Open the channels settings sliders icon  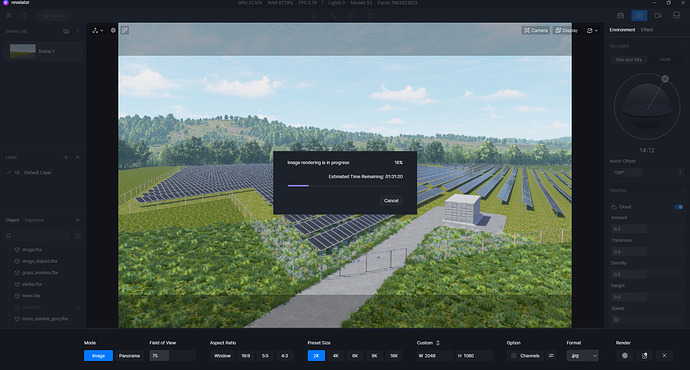[551, 355]
